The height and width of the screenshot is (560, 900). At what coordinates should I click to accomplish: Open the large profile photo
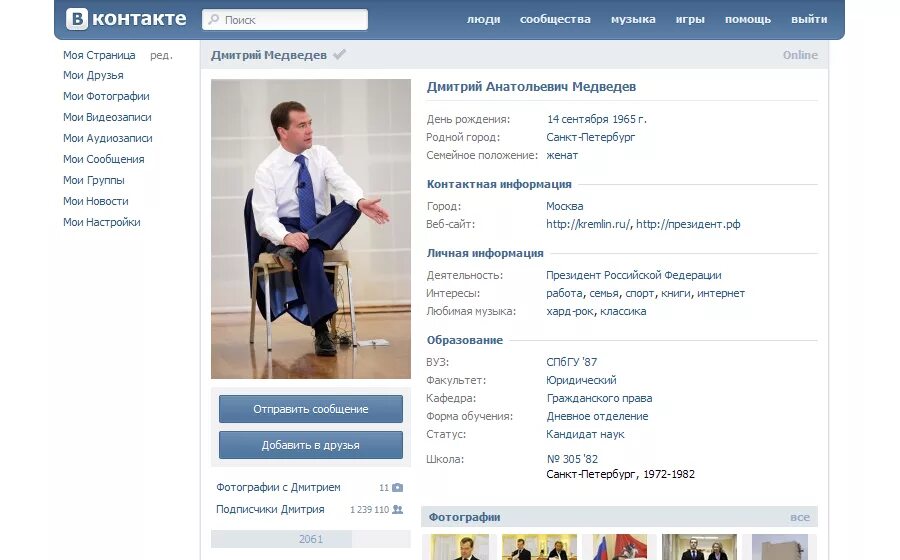[311, 229]
